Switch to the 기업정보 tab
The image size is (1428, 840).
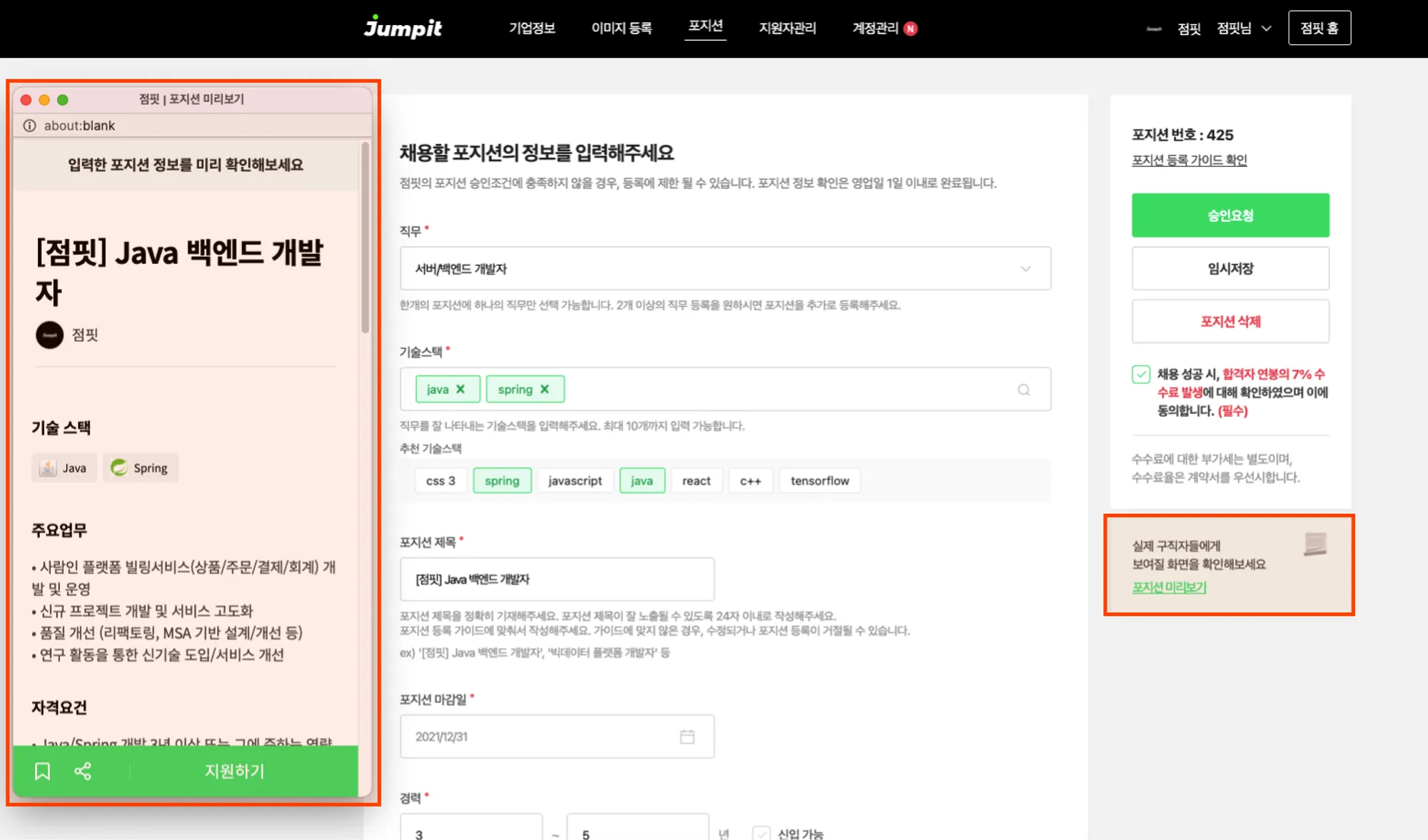[x=531, y=28]
